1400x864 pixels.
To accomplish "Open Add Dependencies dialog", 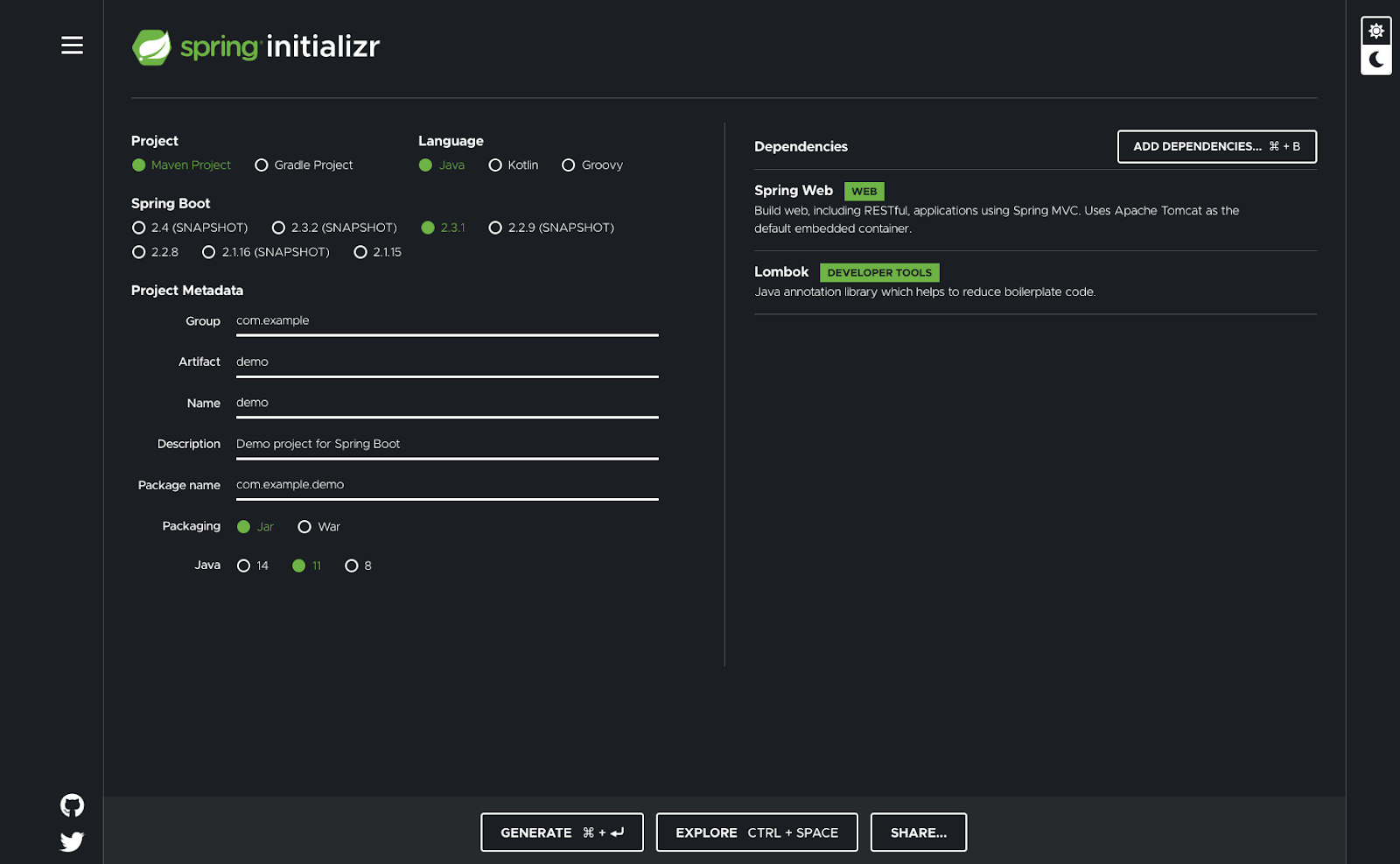I will [x=1217, y=147].
